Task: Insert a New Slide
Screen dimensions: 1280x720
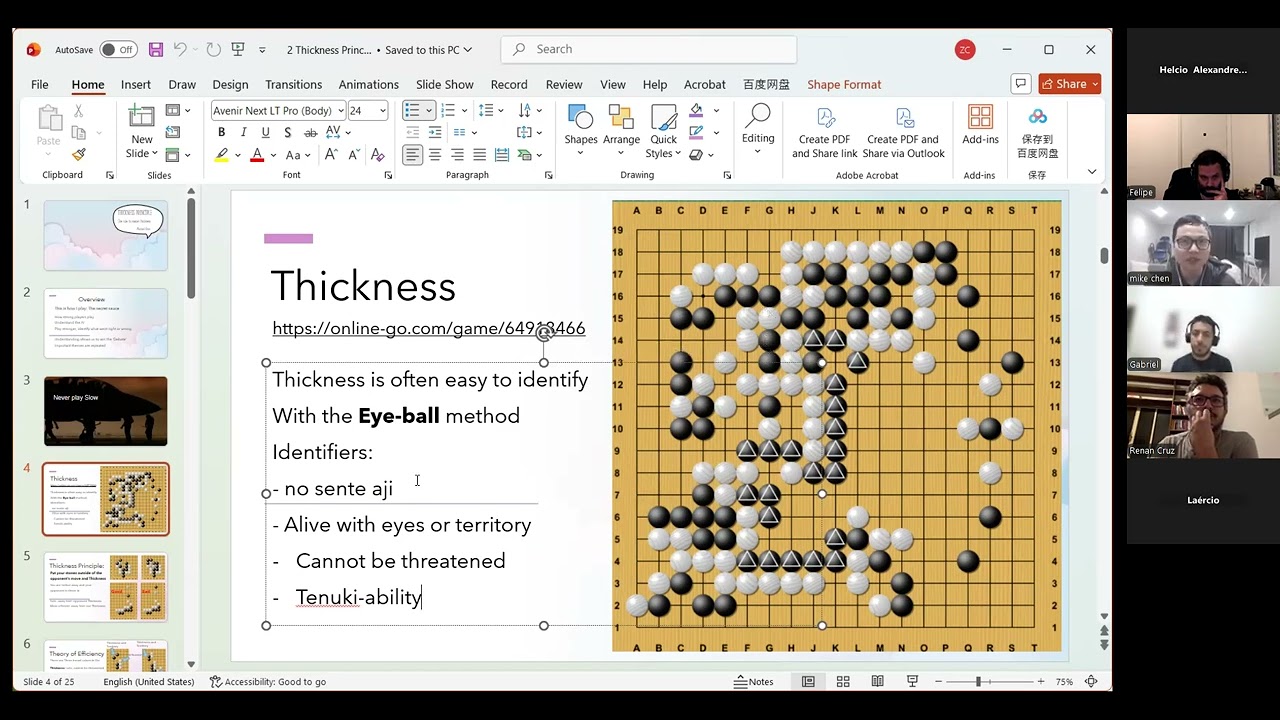Action: (x=142, y=132)
